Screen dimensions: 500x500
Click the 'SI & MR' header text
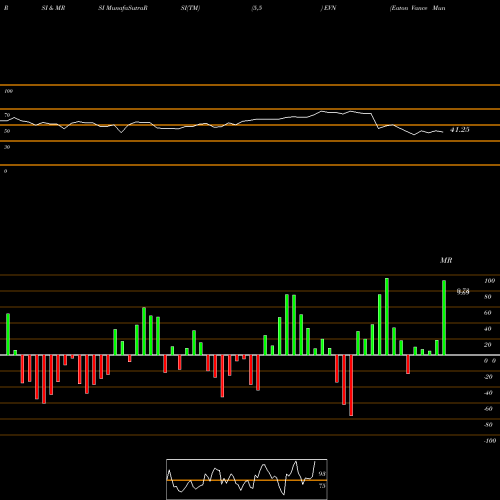[x=53, y=8]
